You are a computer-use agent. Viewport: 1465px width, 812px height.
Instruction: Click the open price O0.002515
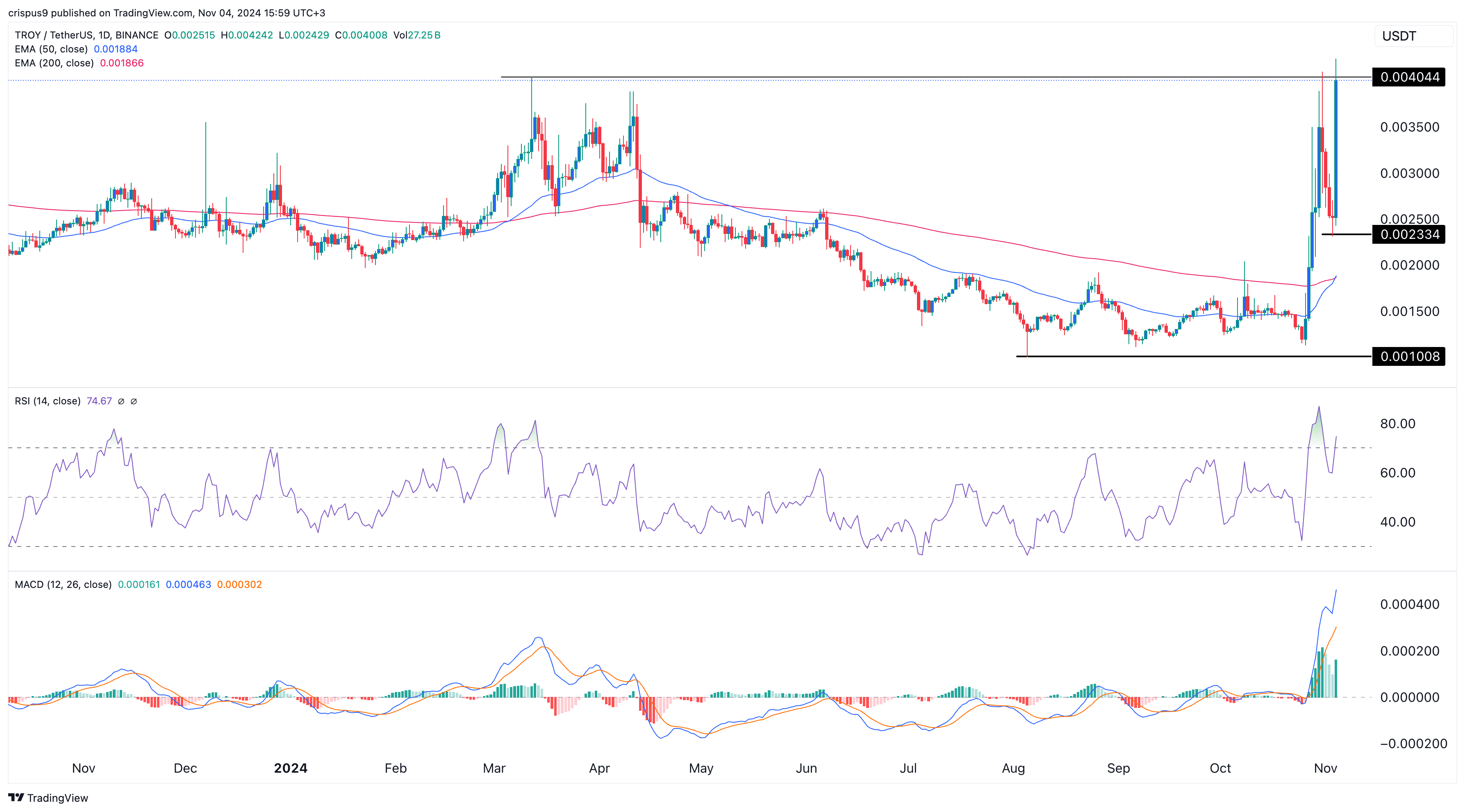190,35
